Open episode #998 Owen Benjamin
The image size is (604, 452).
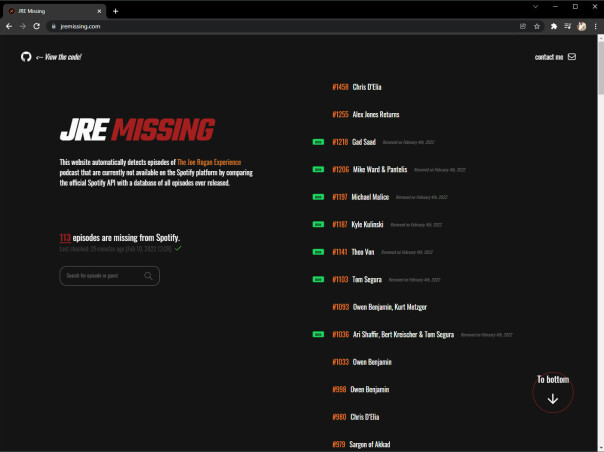[x=361, y=390]
